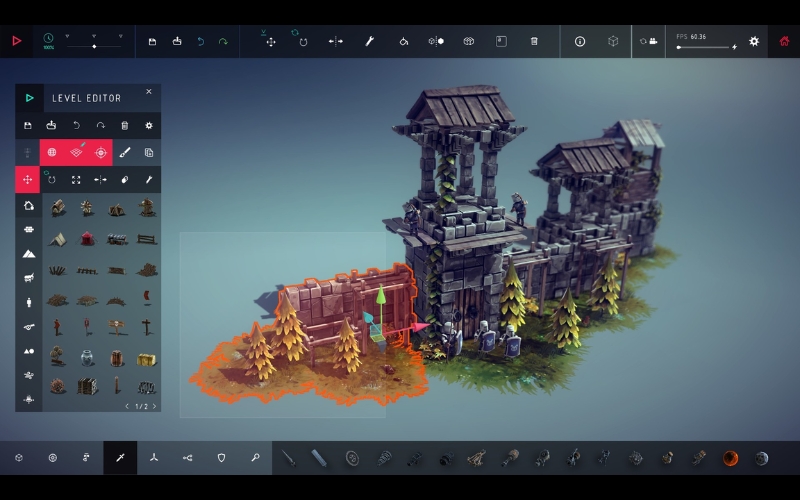Open the mountain terrain category tab
800x500 pixels.
pyautogui.click(x=28, y=253)
